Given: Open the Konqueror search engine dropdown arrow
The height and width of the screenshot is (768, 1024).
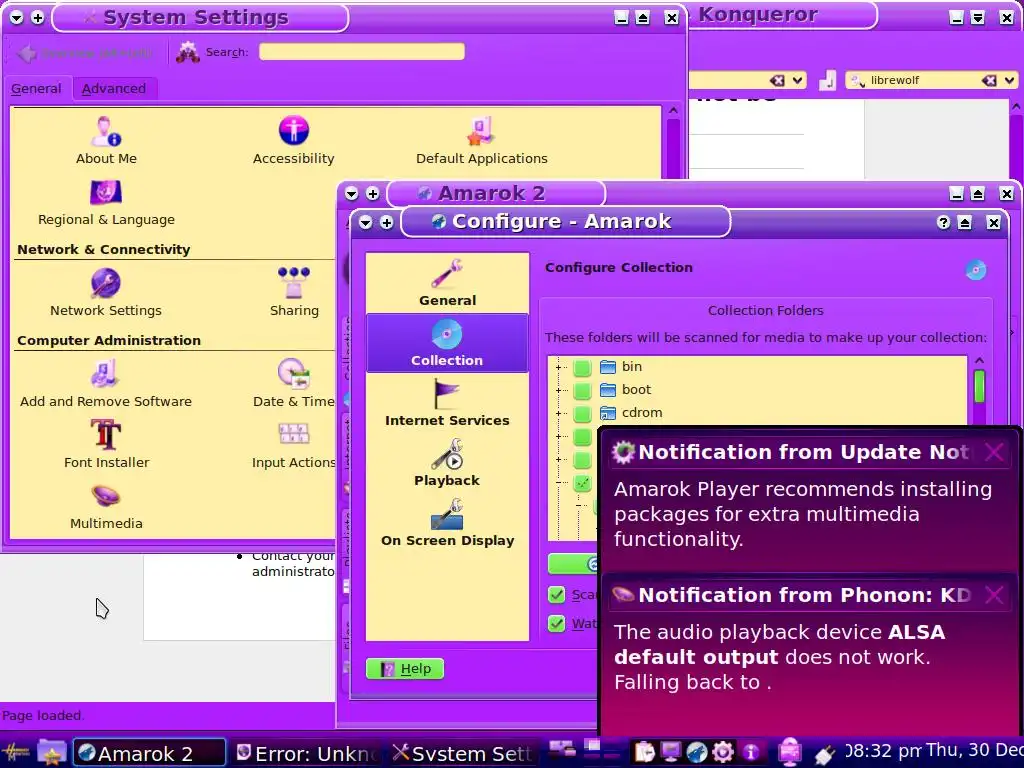Looking at the screenshot, I should click(1010, 80).
